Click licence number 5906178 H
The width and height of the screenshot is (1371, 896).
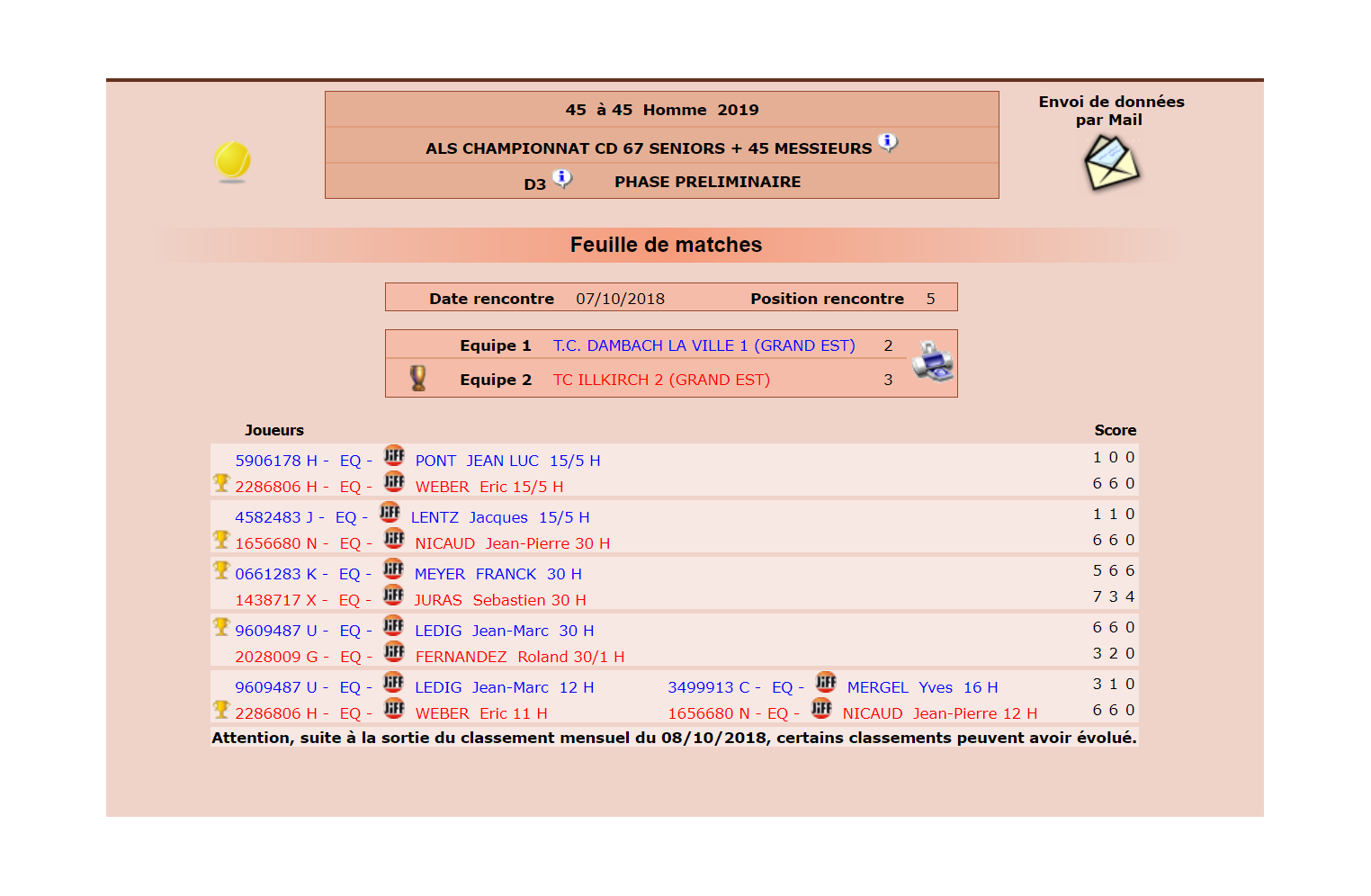pyautogui.click(x=276, y=461)
